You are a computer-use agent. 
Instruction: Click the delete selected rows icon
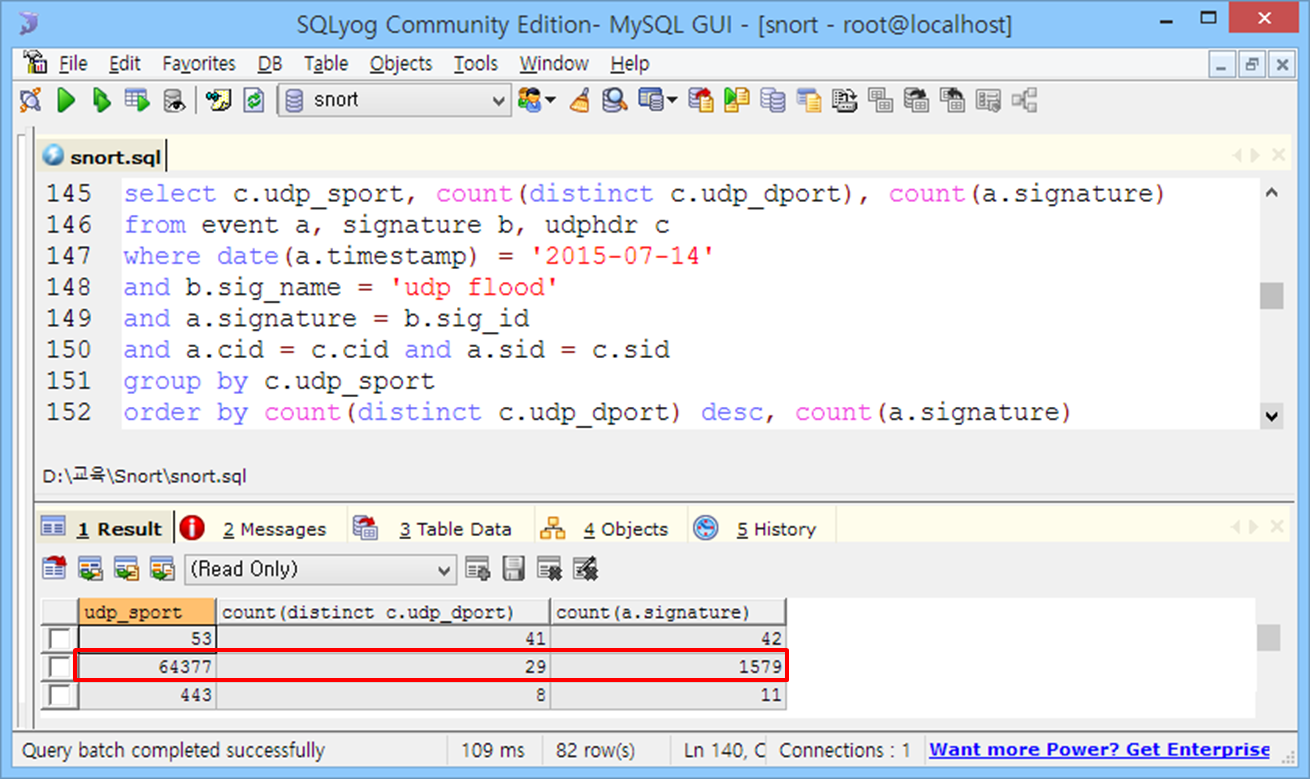[x=550, y=569]
